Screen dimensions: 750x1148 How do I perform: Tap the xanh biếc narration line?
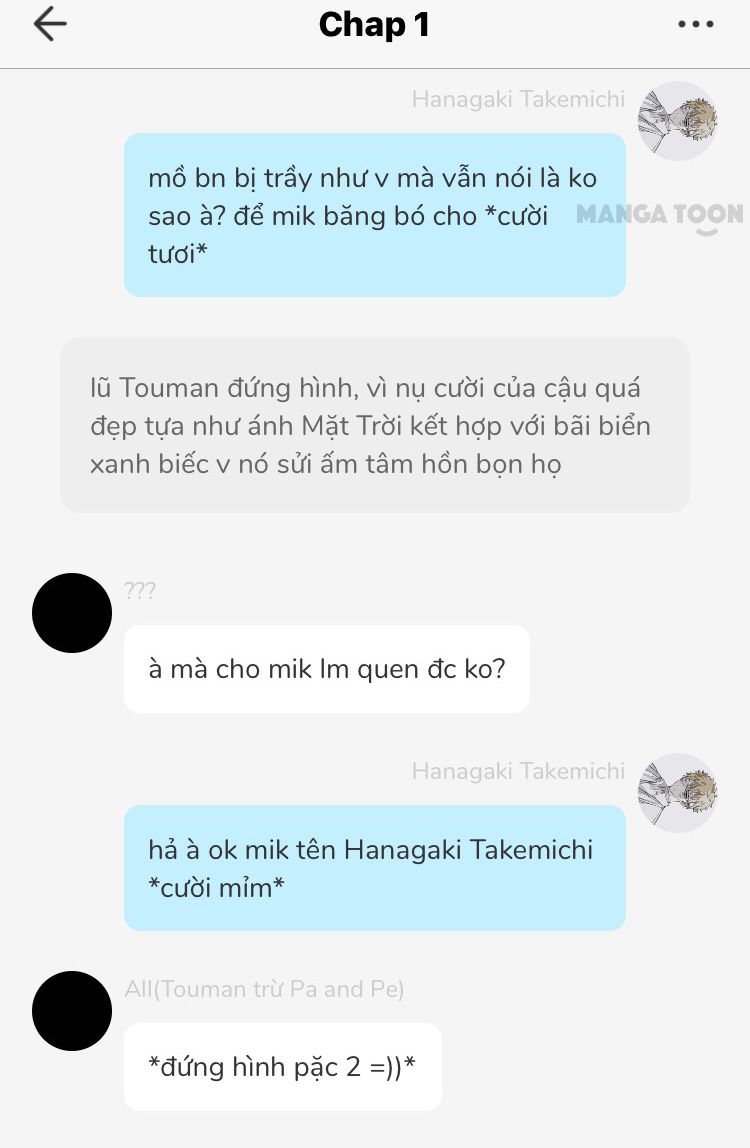[326, 464]
